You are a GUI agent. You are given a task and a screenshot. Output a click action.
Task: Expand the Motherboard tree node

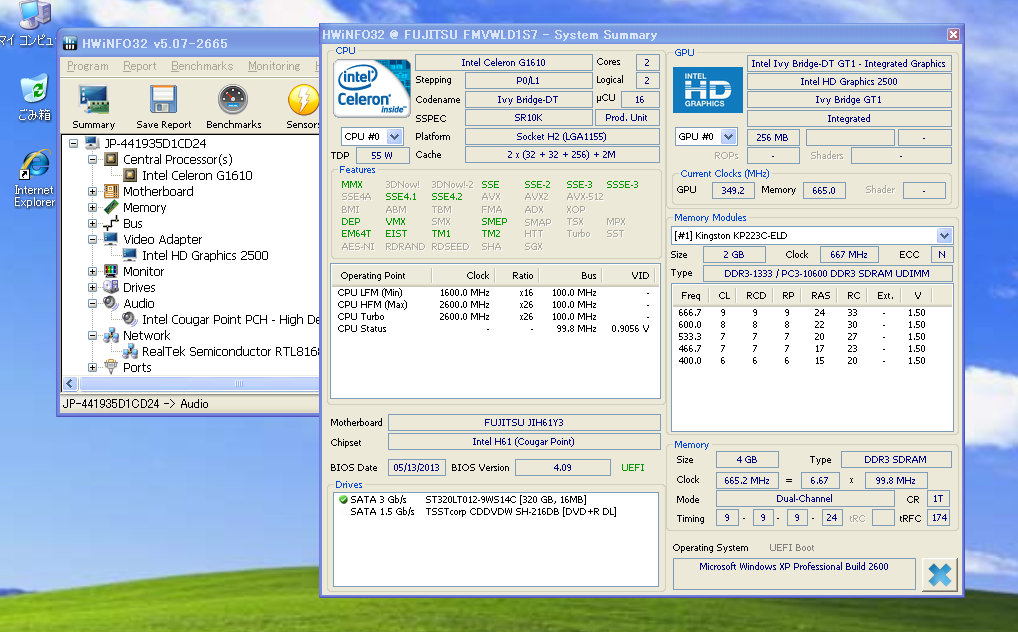click(93, 192)
